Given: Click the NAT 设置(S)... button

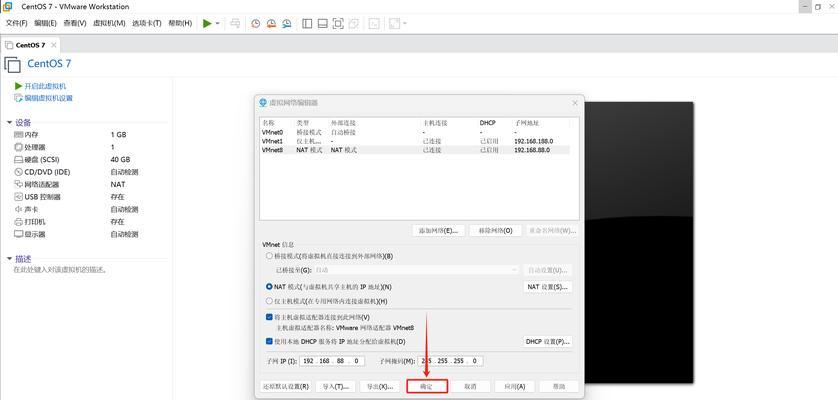Looking at the screenshot, I should pos(547,287).
